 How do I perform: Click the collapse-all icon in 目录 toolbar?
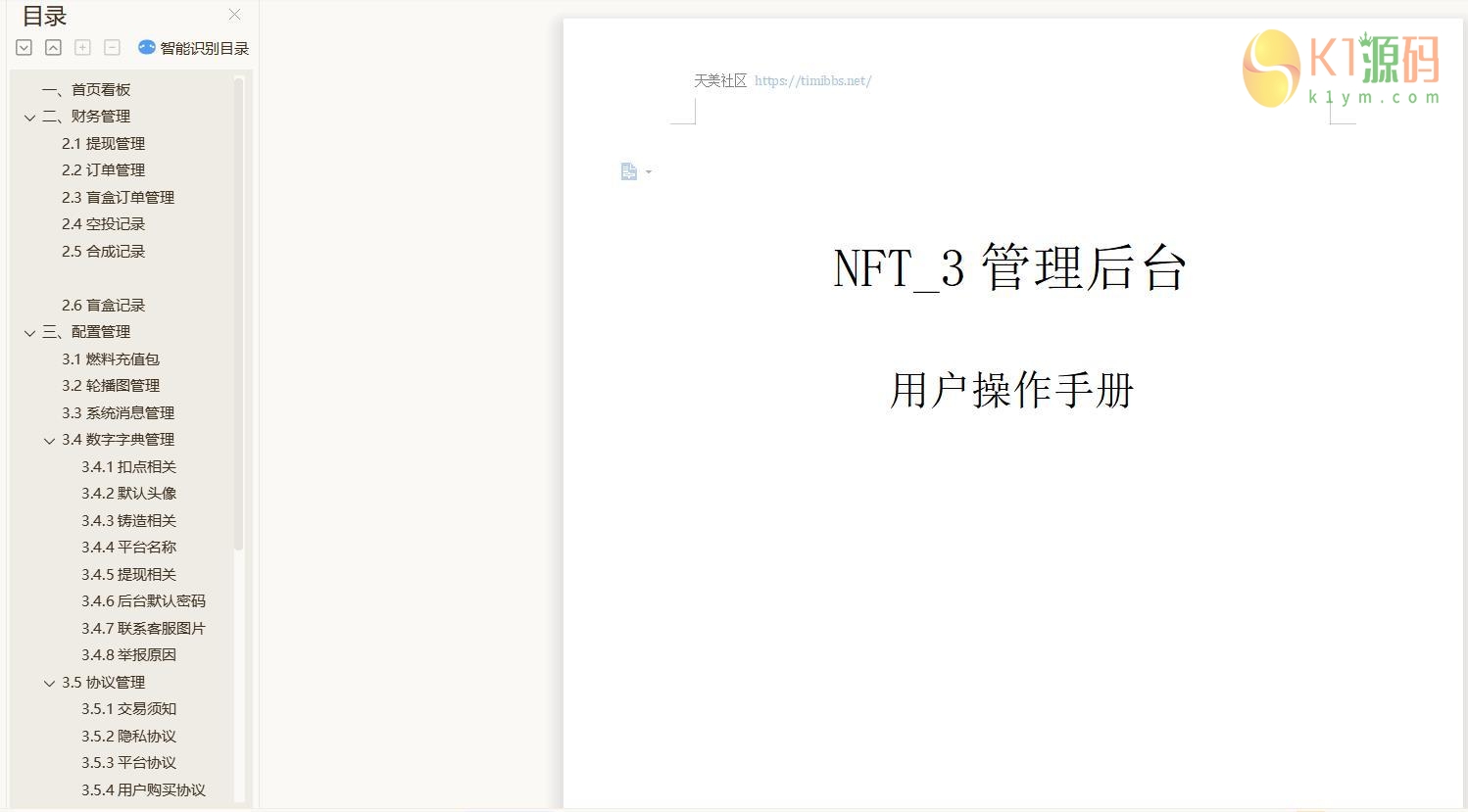coord(54,47)
